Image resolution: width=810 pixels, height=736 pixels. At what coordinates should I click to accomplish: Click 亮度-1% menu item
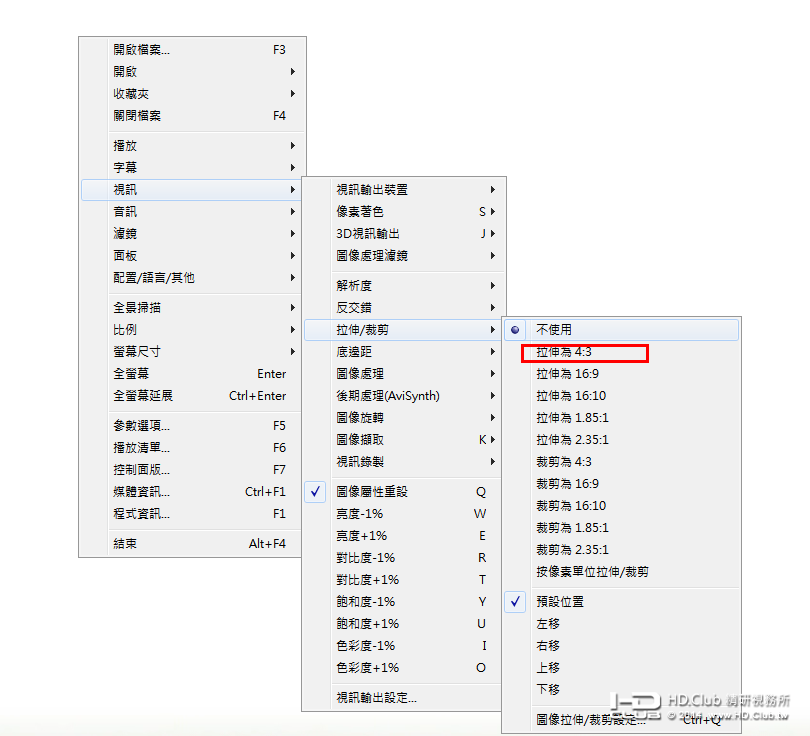(401, 514)
